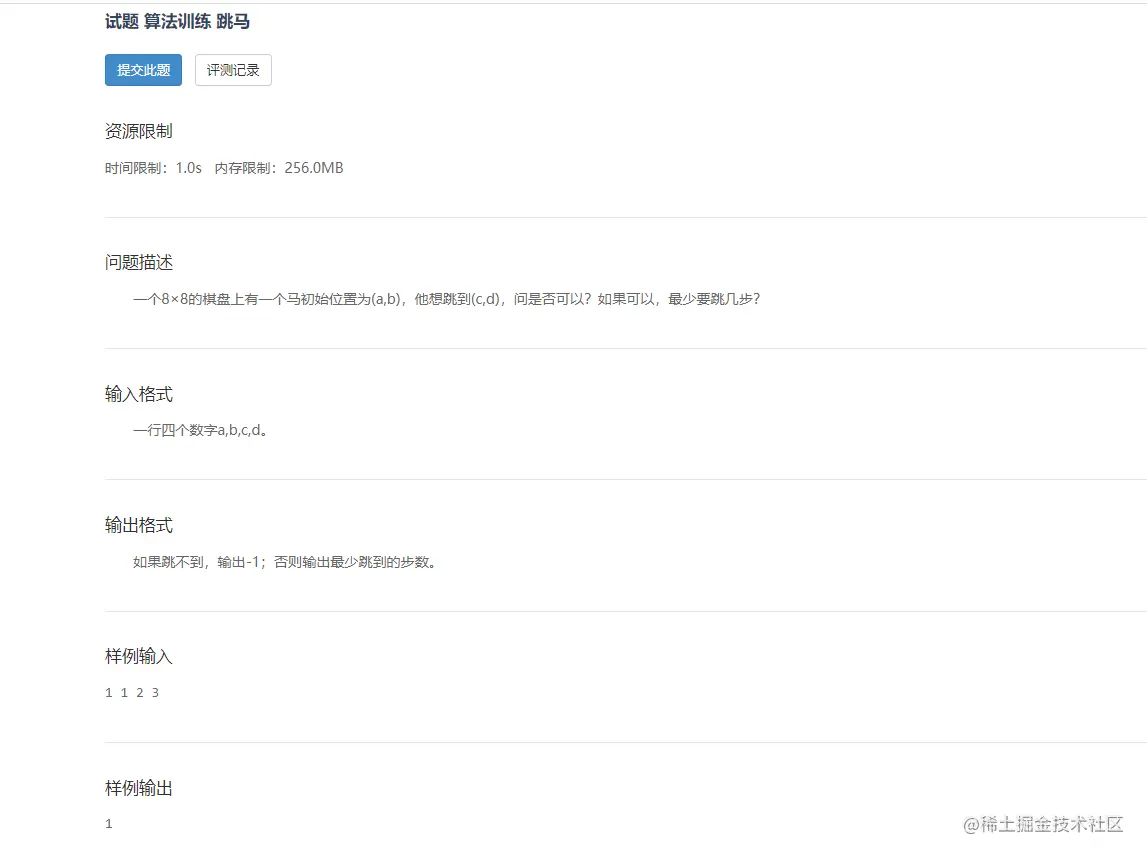Select the sample input text 1 1 2 3
The height and width of the screenshot is (858, 1147).
click(131, 691)
